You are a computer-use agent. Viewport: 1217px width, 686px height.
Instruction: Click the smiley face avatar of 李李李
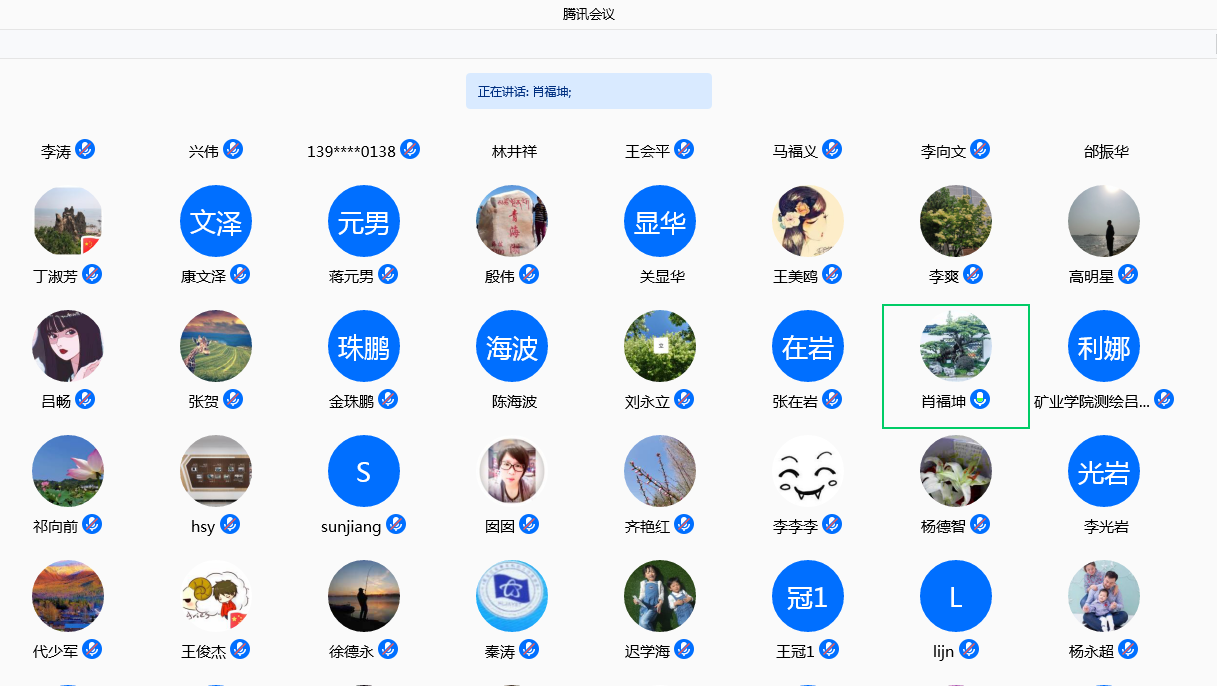point(808,471)
